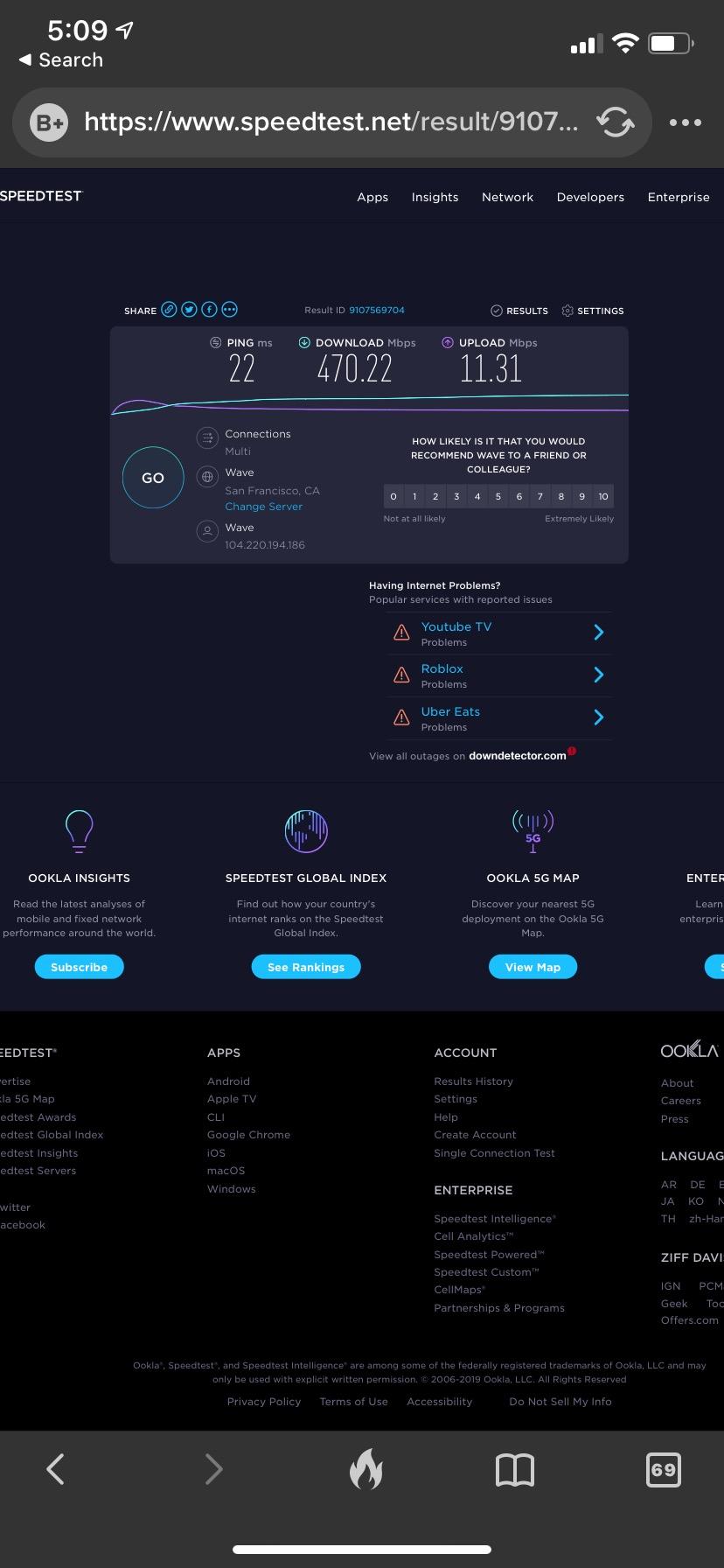Return to Search app via back arrow
Viewport: 724px width, 1568px height.
61,59
